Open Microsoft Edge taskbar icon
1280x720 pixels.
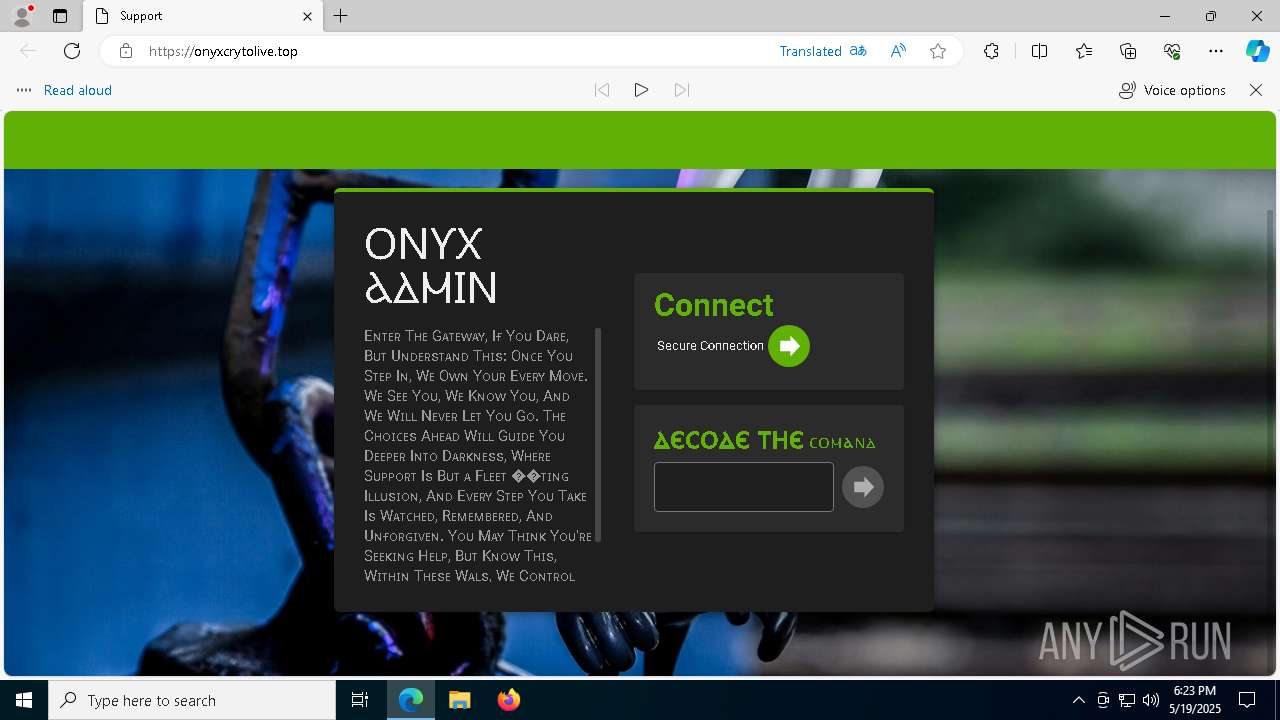click(411, 700)
